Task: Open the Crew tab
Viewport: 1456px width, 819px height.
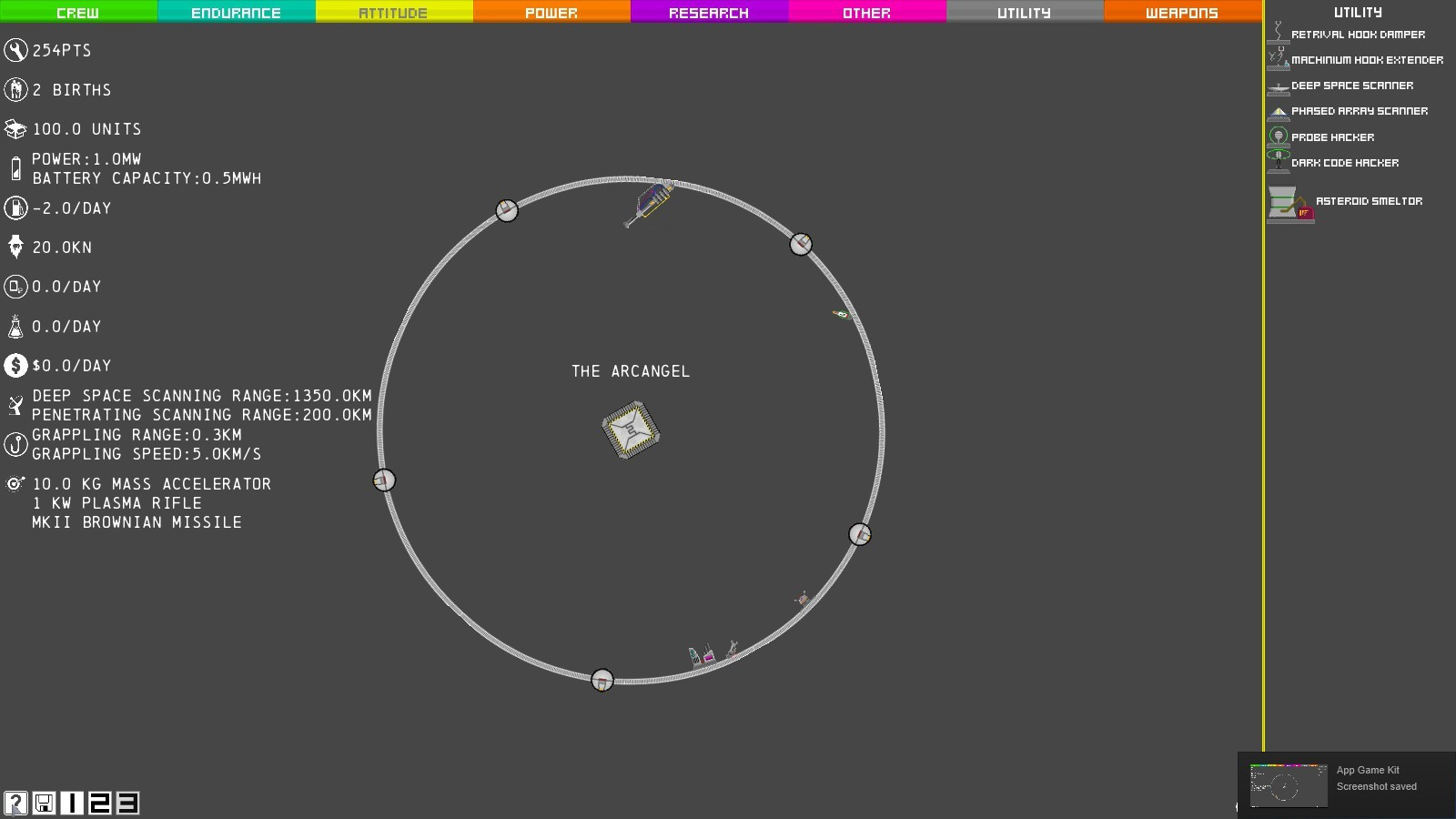Action: pyautogui.click(x=78, y=12)
